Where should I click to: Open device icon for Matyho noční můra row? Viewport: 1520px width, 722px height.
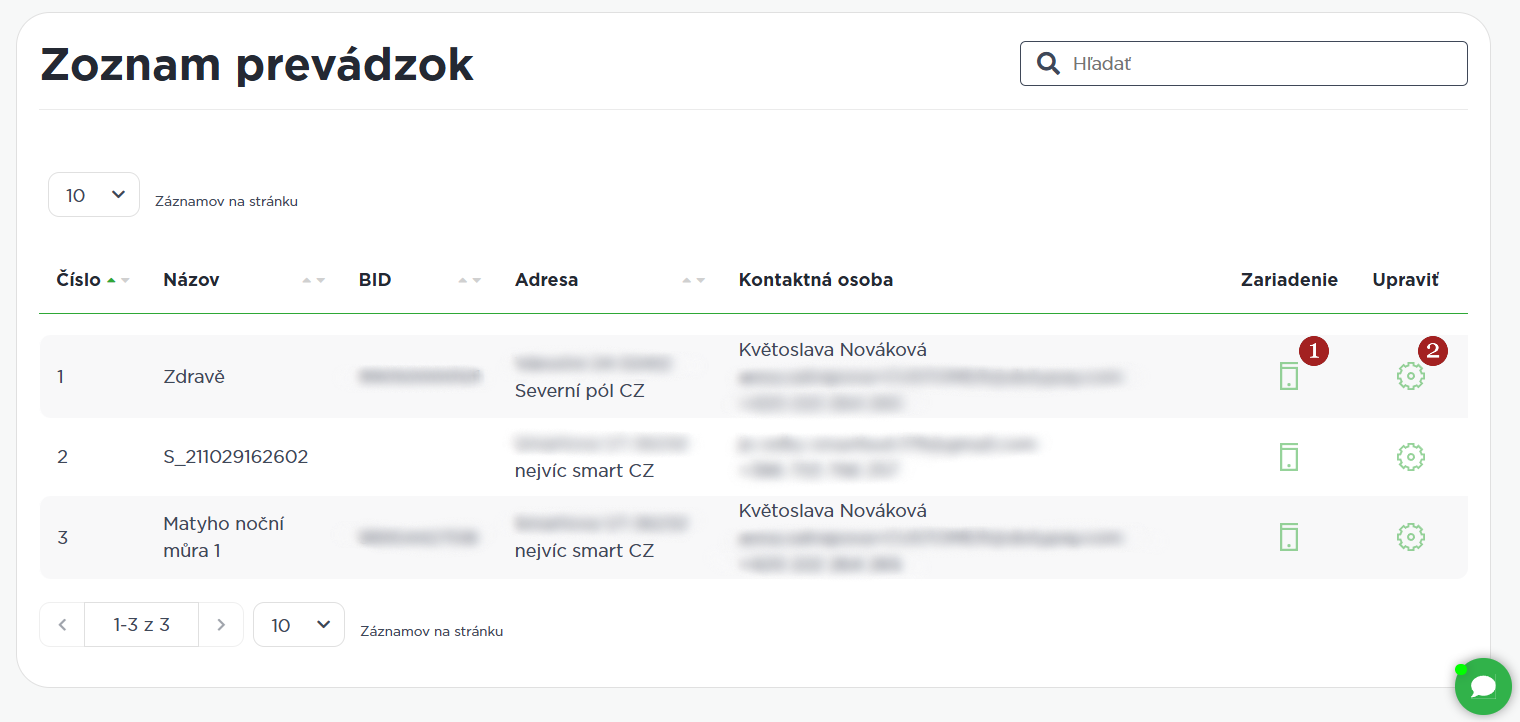click(x=1289, y=537)
